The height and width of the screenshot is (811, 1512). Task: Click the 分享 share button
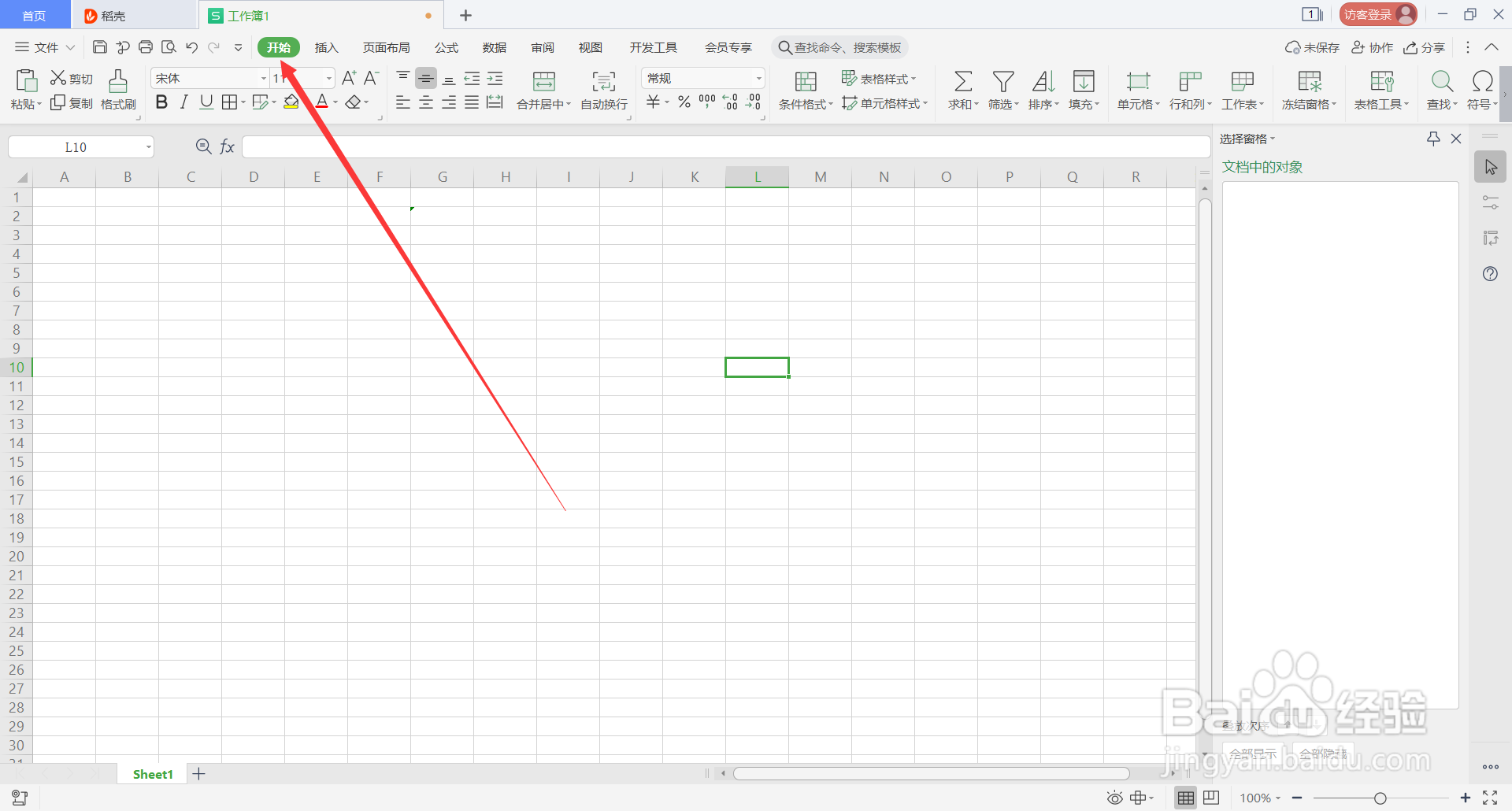pyautogui.click(x=1424, y=47)
